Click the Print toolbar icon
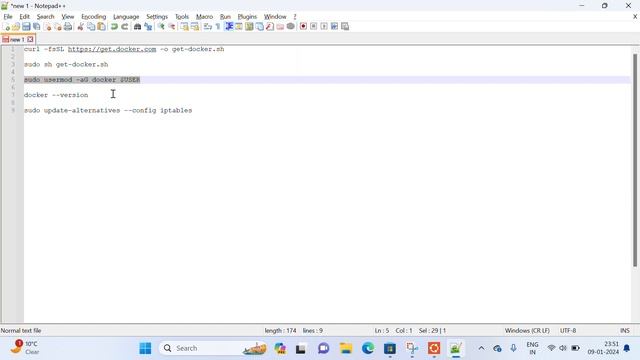This screenshot has height=360, width=640. pos(68,27)
